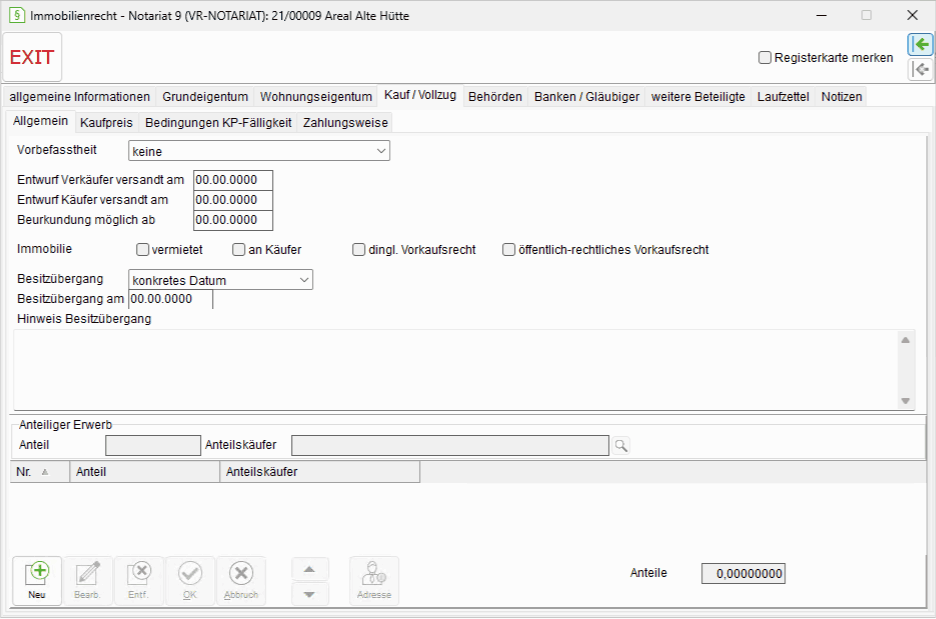Open the Zahlungsweise sub-tab

346,122
